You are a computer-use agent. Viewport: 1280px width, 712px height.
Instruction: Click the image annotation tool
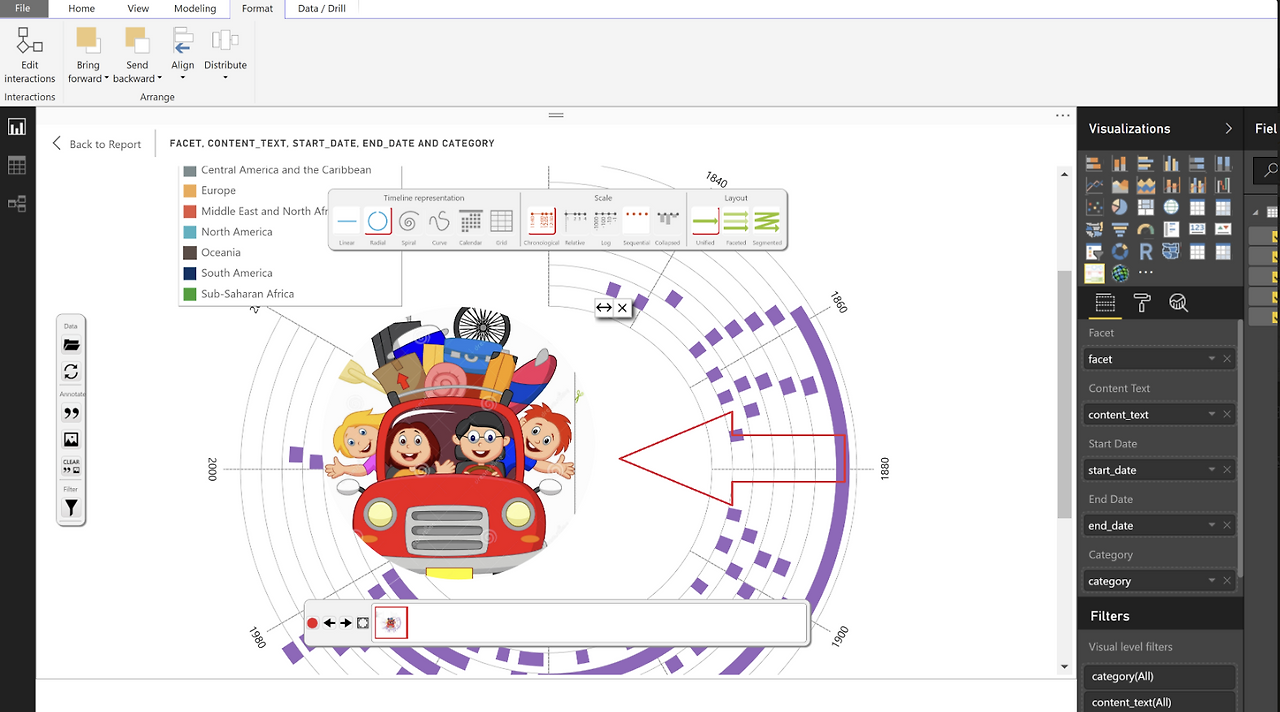pos(71,440)
